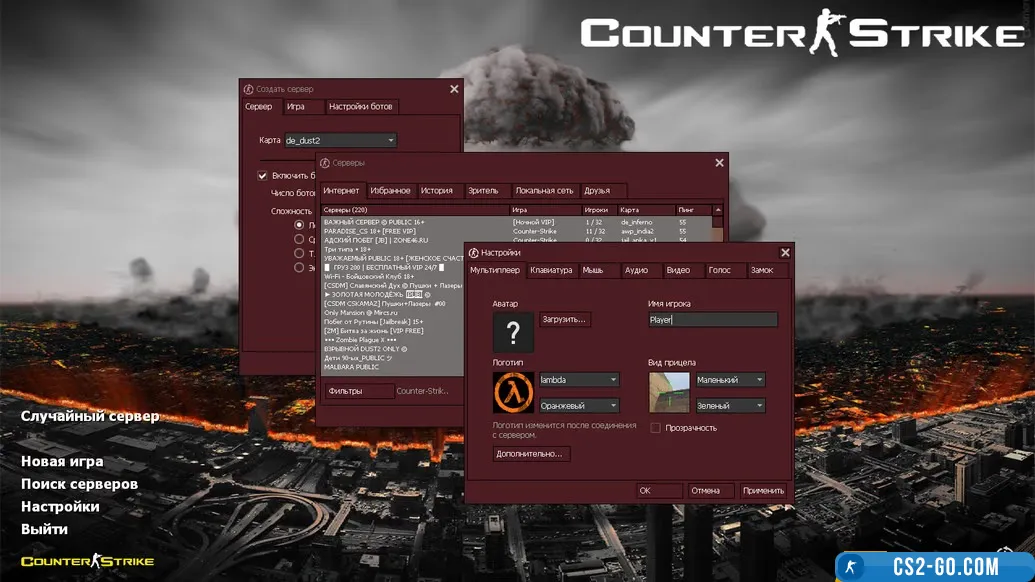Expand the lambda logo dropdown

579,380
